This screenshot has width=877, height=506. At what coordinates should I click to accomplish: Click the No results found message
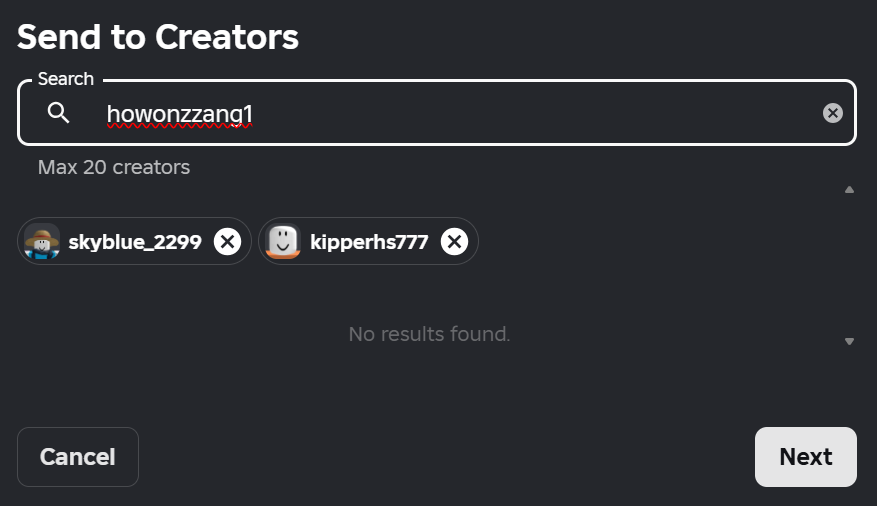(430, 334)
